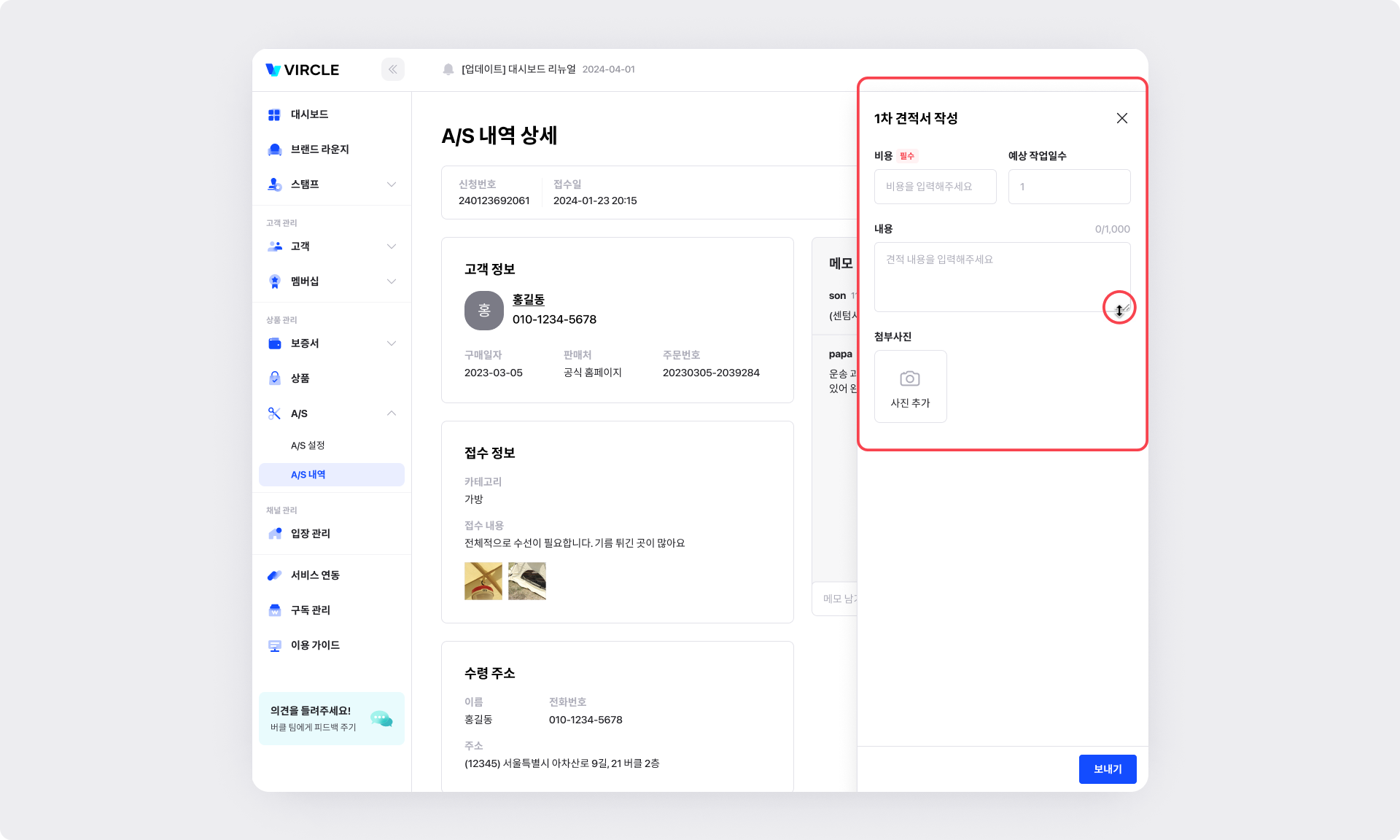
Task: Click the 홍 customer avatar
Action: 483,311
